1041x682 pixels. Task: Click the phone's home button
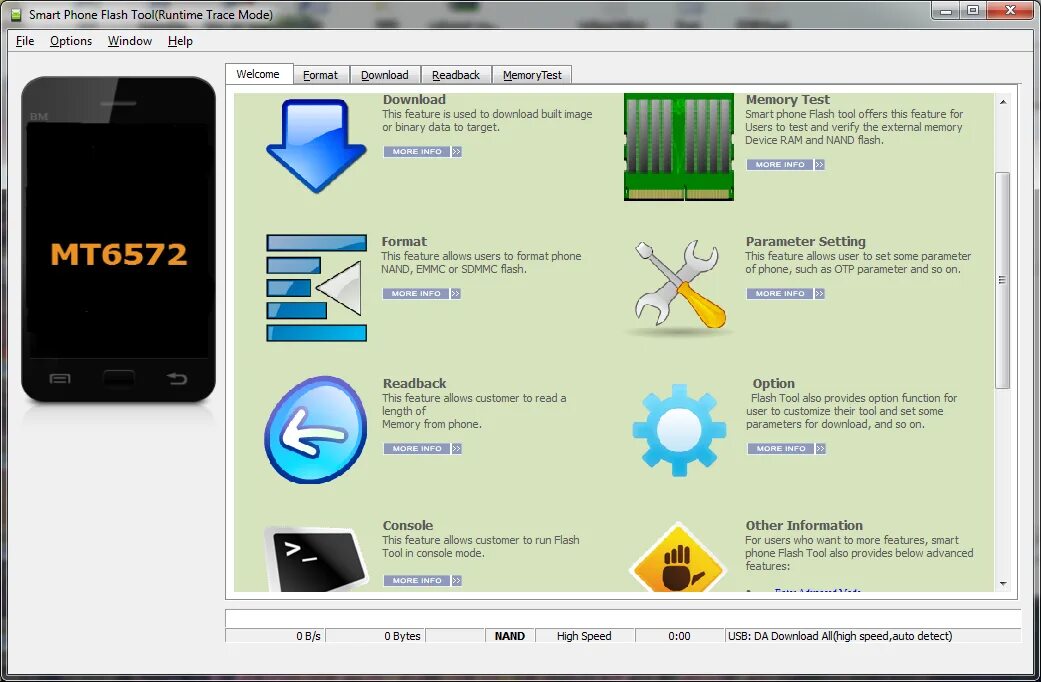(118, 379)
